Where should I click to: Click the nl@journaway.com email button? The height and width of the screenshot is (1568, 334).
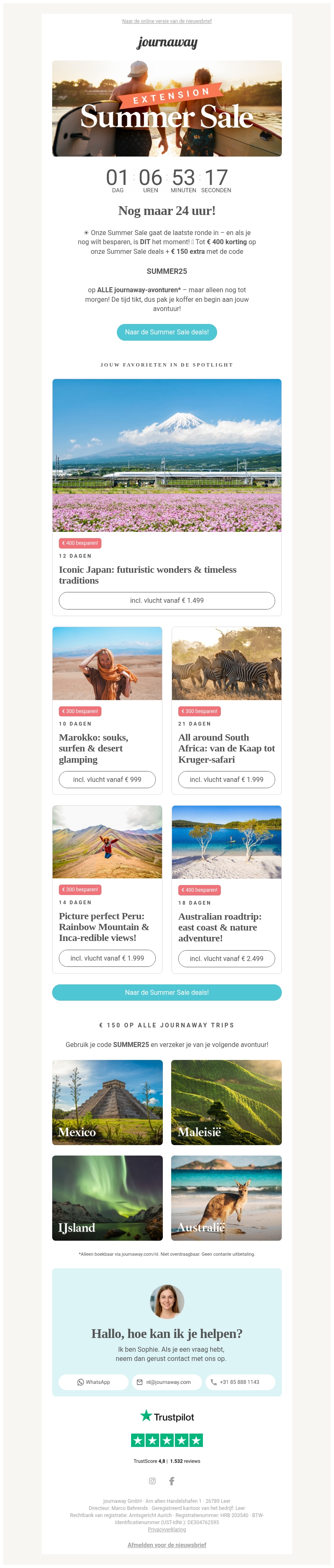click(x=167, y=1382)
